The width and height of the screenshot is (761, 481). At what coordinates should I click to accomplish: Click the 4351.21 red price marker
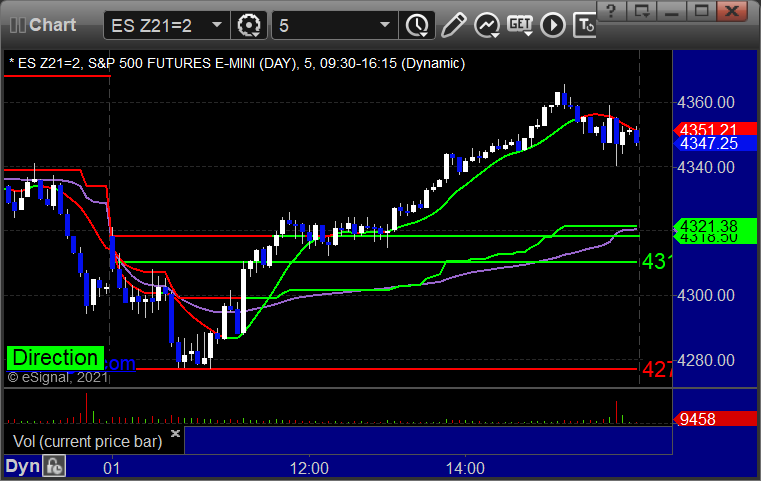click(x=715, y=129)
